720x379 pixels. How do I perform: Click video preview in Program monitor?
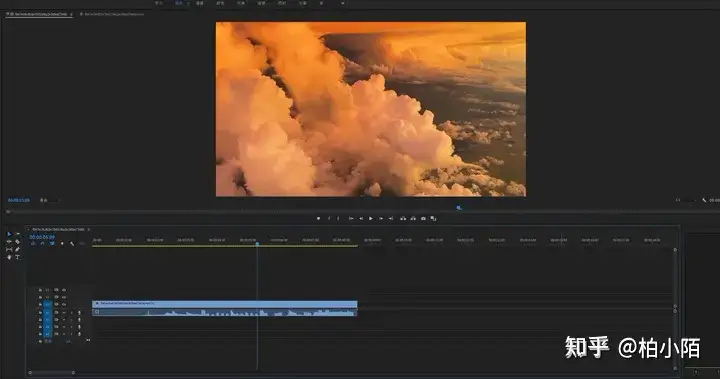[371, 109]
